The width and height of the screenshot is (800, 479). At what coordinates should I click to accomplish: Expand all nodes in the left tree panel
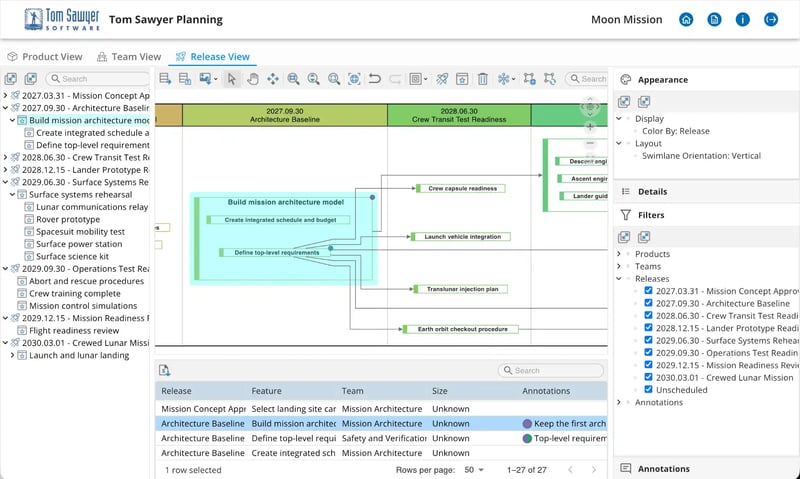pos(11,79)
